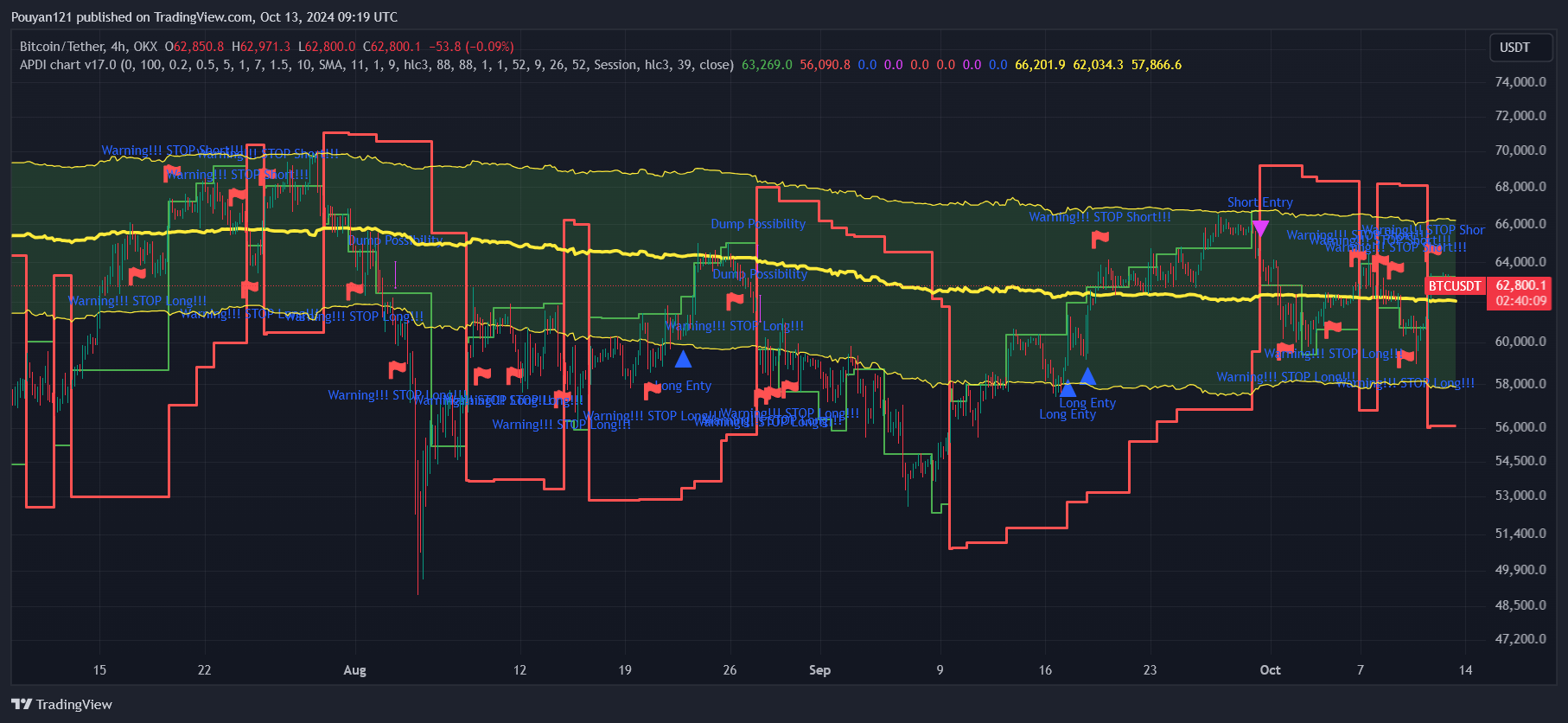Click the current price label 62,800.1
The width and height of the screenshot is (1568, 723).
pyautogui.click(x=1520, y=285)
